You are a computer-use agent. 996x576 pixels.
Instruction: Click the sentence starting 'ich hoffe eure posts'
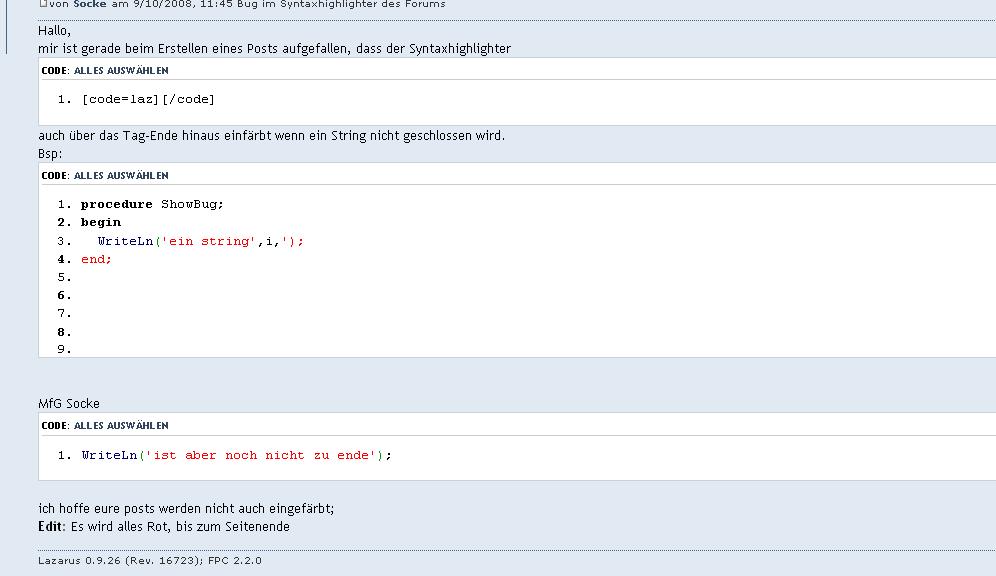click(186, 508)
